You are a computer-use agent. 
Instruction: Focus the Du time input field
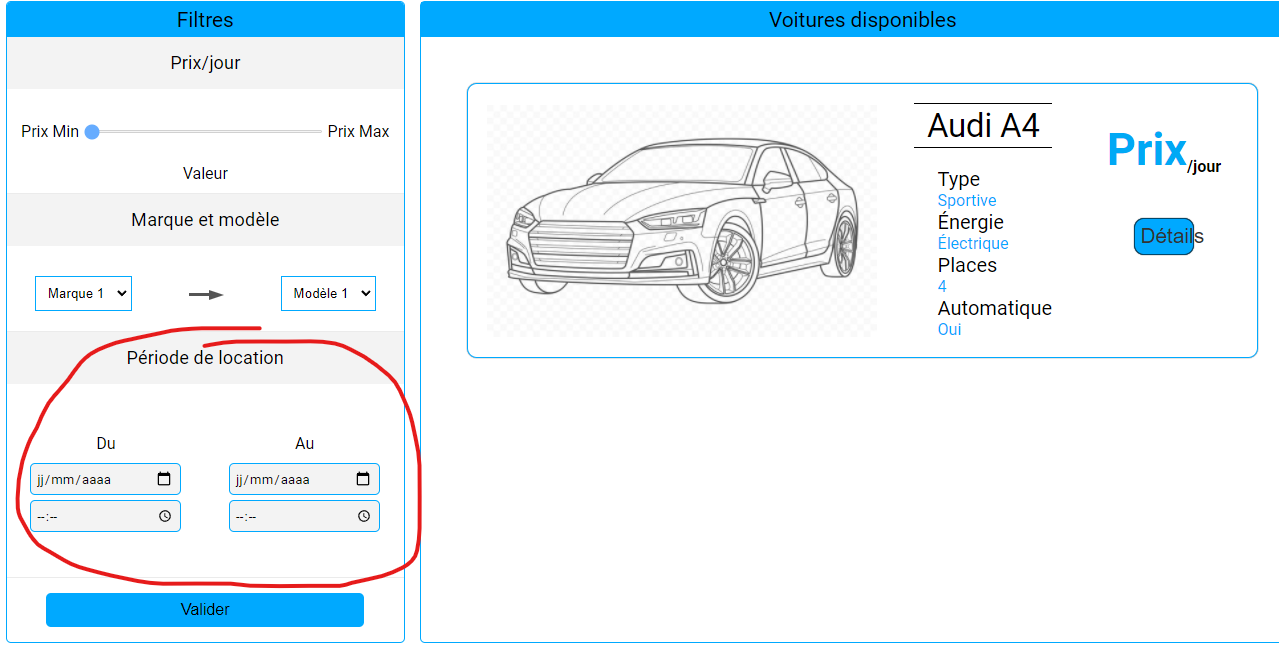click(x=105, y=516)
